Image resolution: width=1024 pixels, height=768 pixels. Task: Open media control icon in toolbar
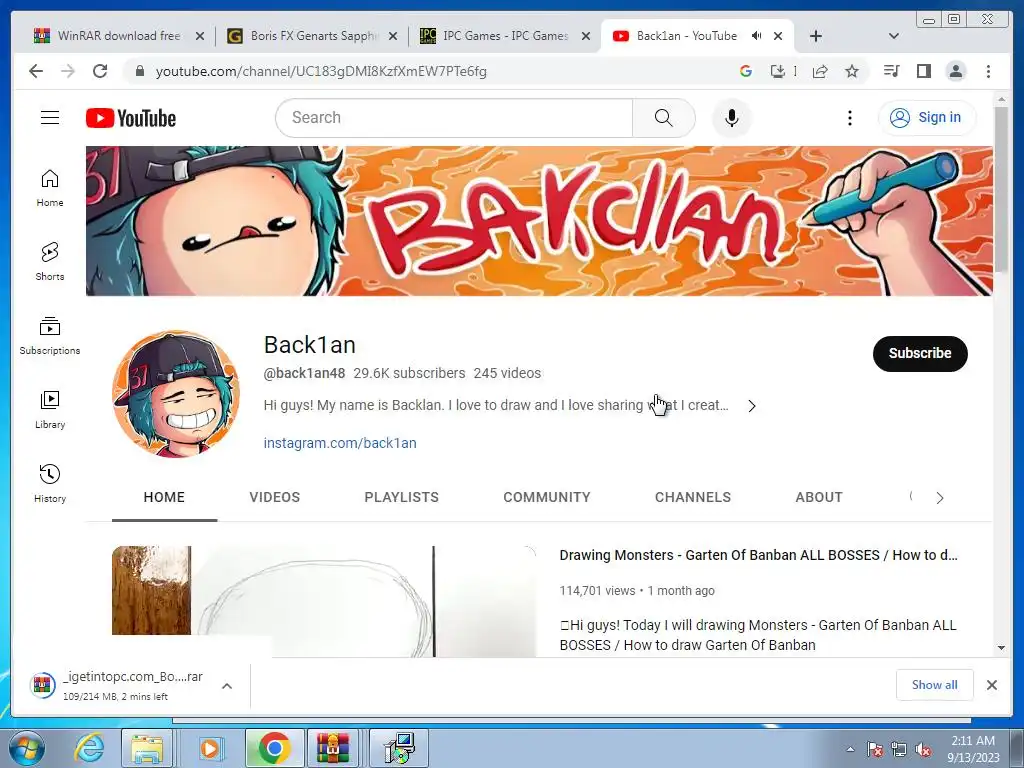[891, 71]
